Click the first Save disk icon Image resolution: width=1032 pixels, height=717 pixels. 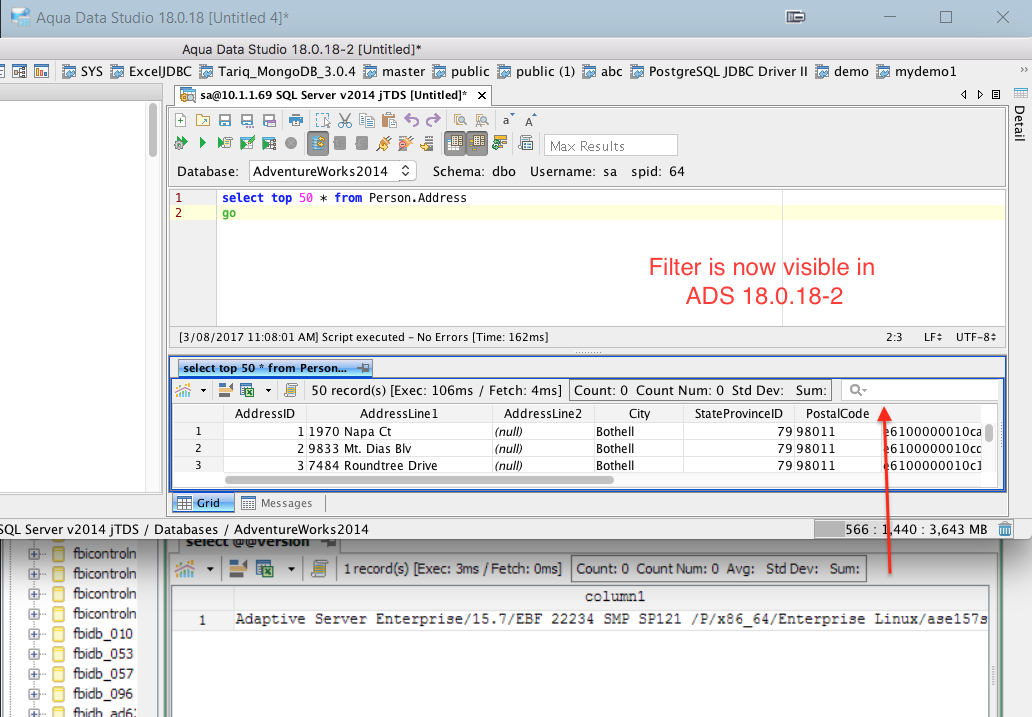[225, 120]
